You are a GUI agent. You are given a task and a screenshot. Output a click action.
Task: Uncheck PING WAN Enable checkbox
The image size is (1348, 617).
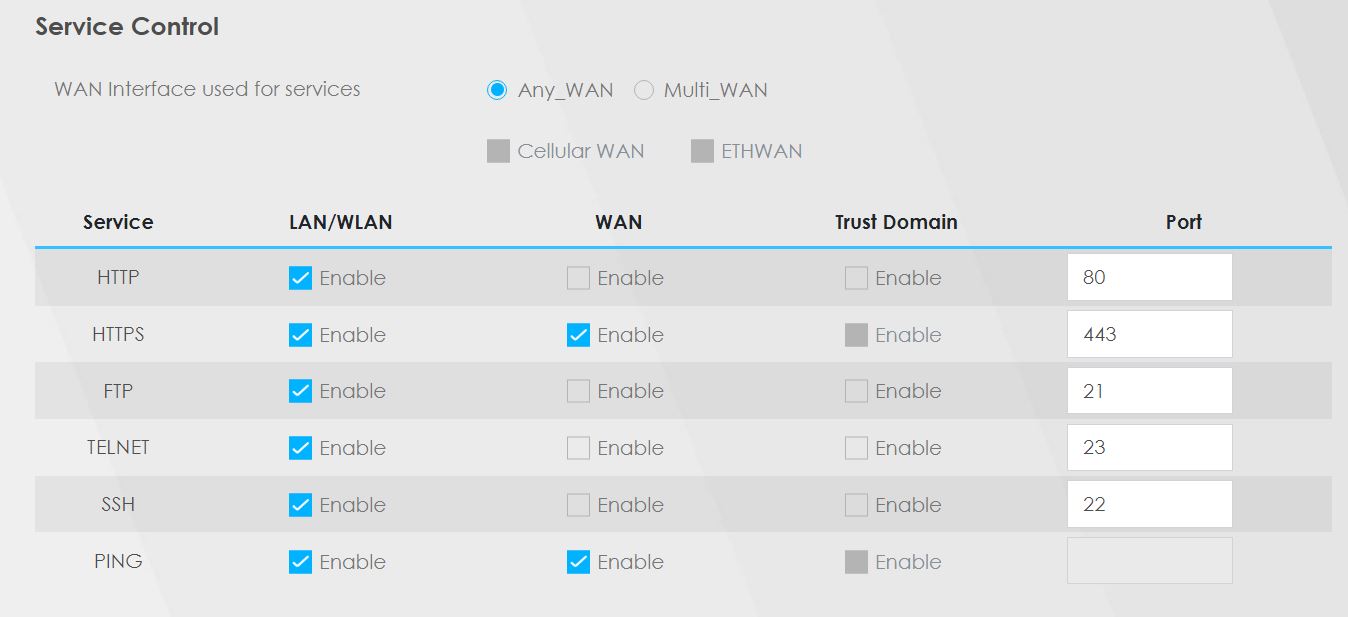click(578, 562)
